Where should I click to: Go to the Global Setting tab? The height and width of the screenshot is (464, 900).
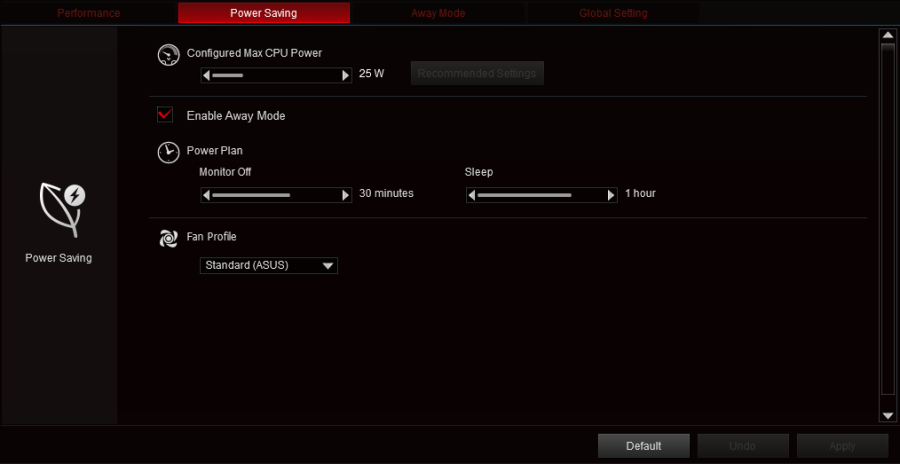point(613,13)
